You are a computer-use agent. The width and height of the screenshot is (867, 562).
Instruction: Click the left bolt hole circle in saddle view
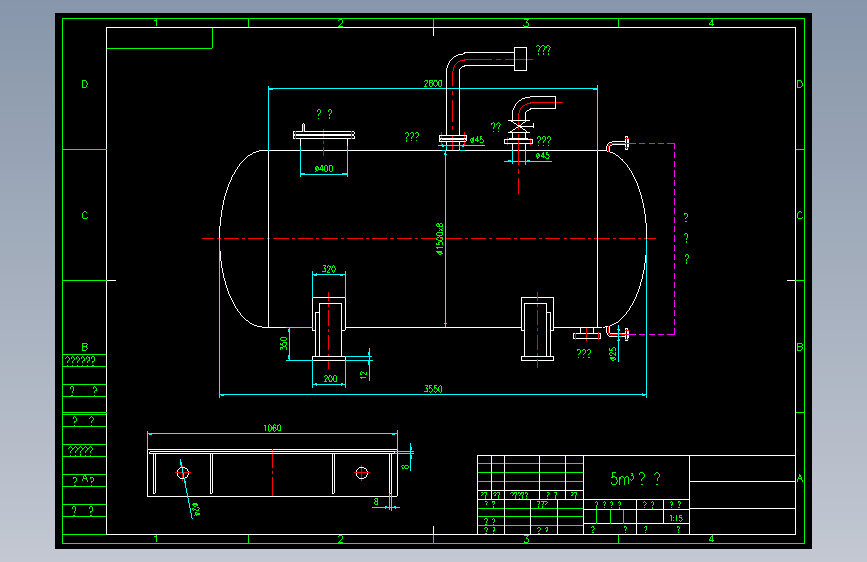[x=183, y=473]
